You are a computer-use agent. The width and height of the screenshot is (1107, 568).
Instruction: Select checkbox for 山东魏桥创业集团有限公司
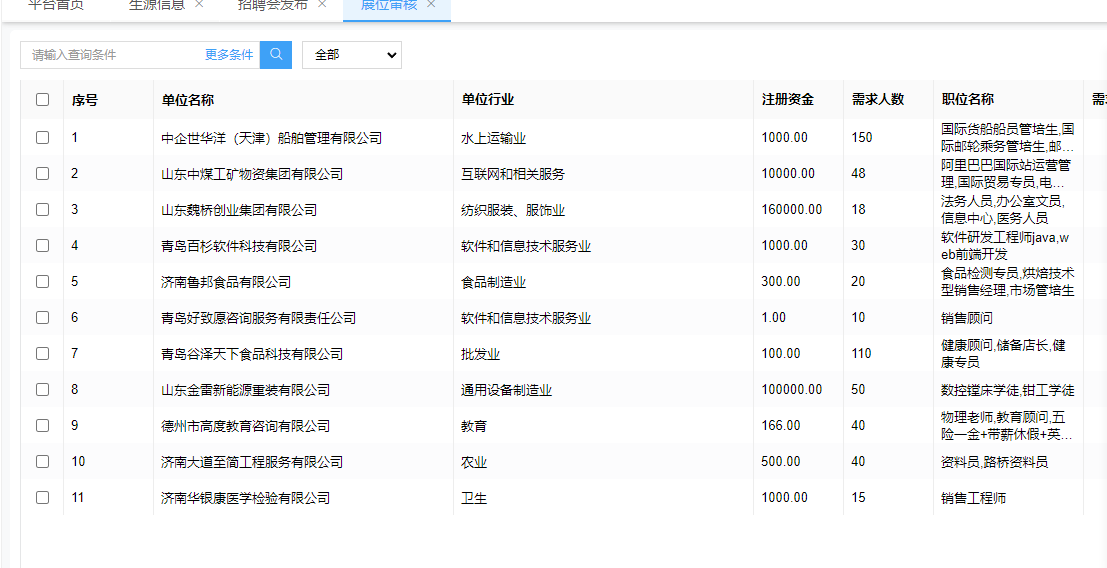[x=42, y=210]
